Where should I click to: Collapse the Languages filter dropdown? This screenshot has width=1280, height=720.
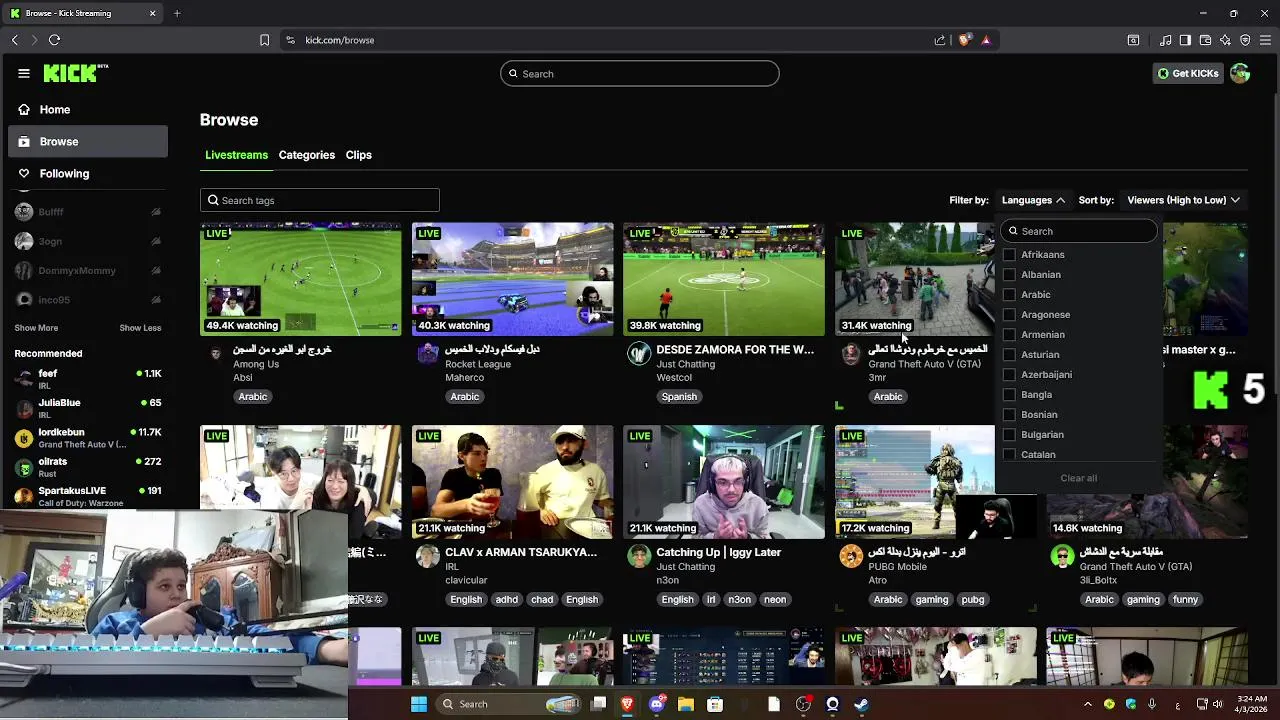[1033, 200]
